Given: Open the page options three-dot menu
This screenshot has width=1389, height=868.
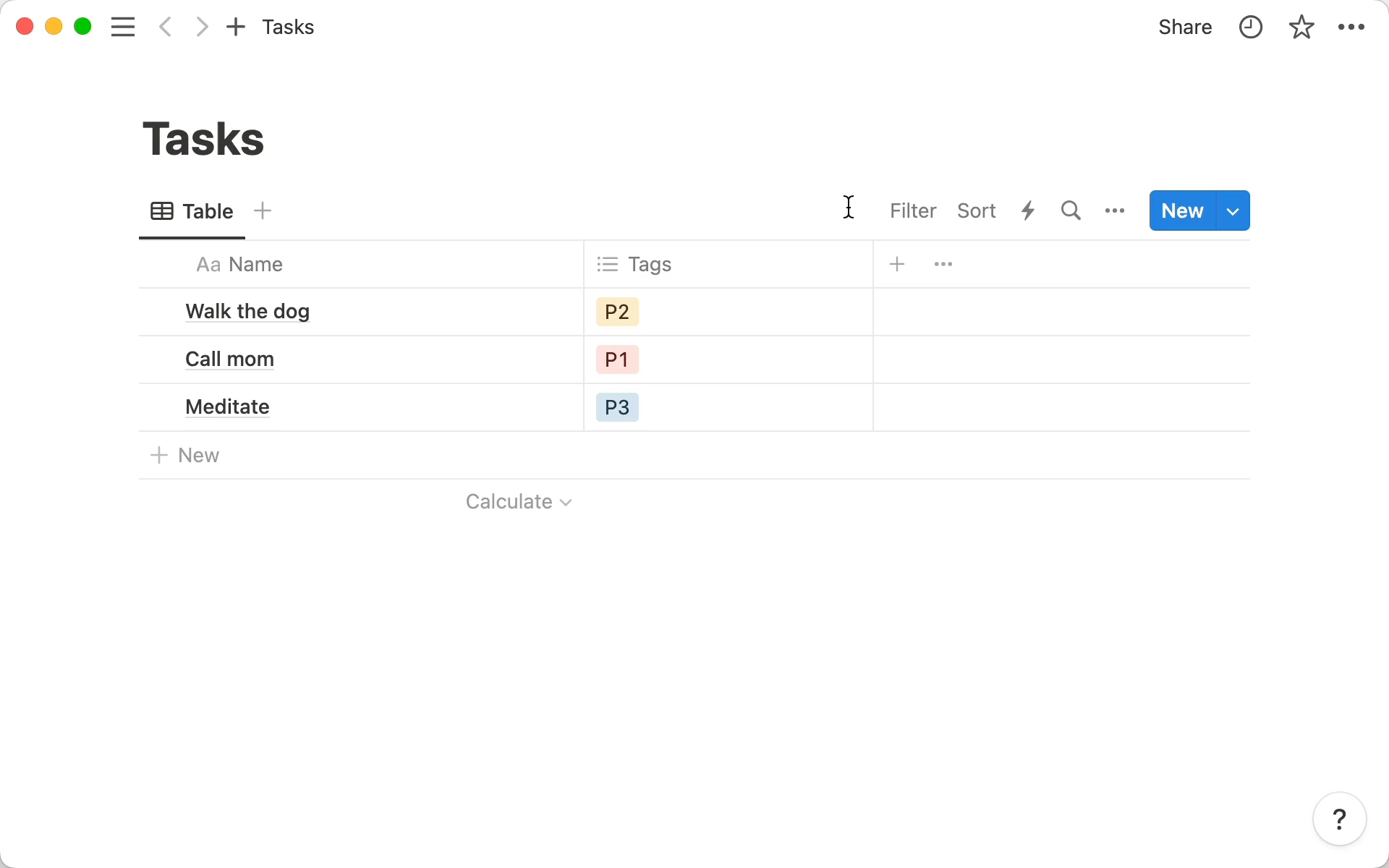Looking at the screenshot, I should point(1351,27).
